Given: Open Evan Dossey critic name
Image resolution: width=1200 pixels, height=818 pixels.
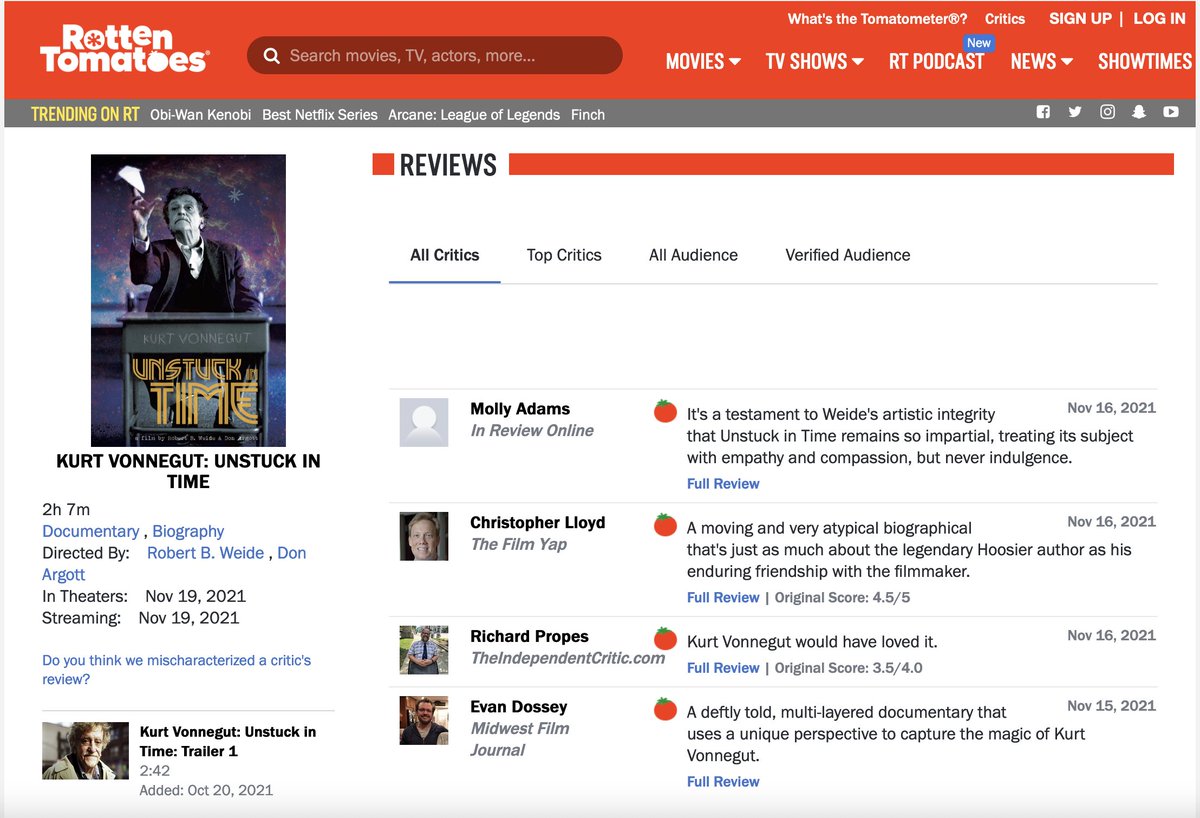Looking at the screenshot, I should [519, 706].
